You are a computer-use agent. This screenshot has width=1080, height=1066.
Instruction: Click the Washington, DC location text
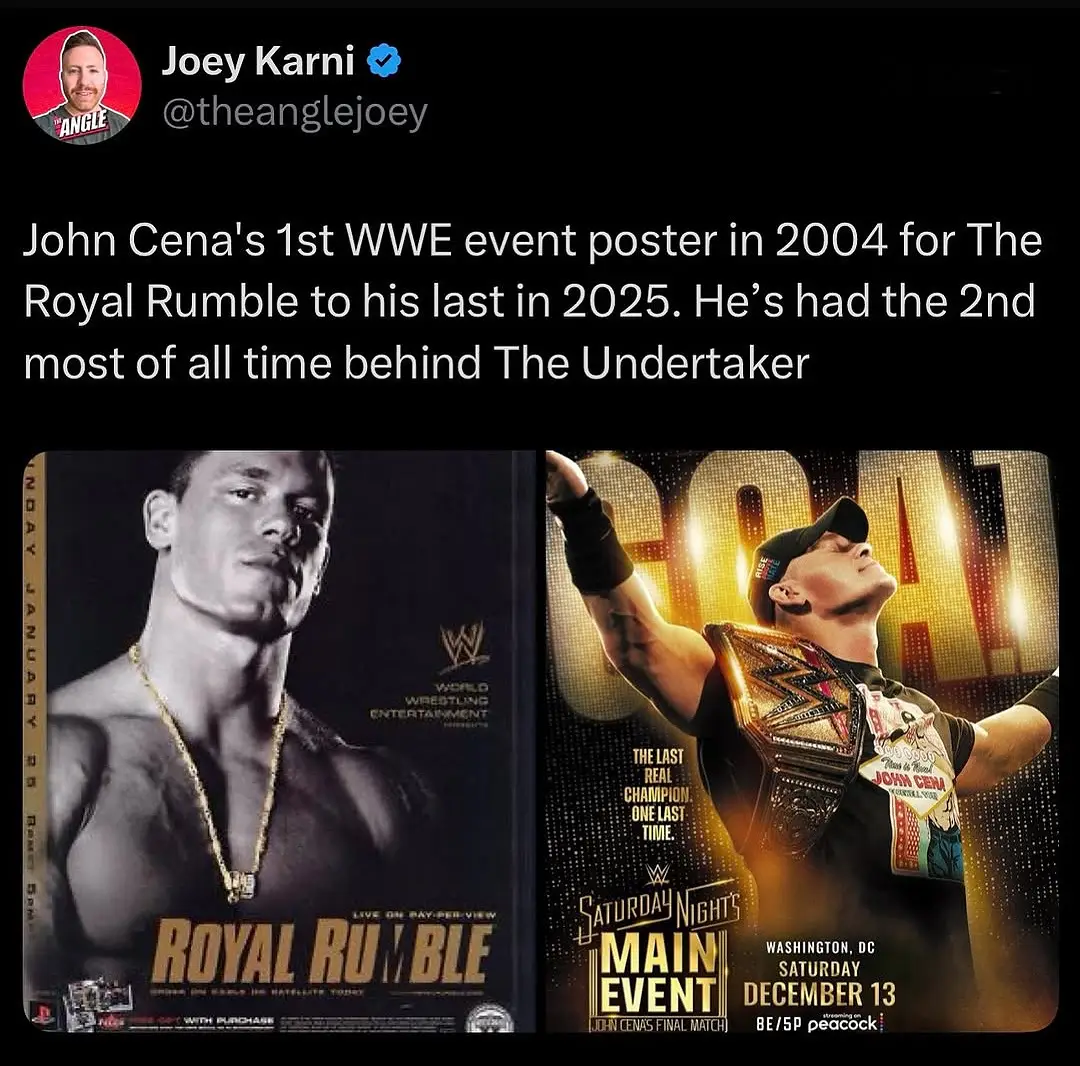click(820, 948)
